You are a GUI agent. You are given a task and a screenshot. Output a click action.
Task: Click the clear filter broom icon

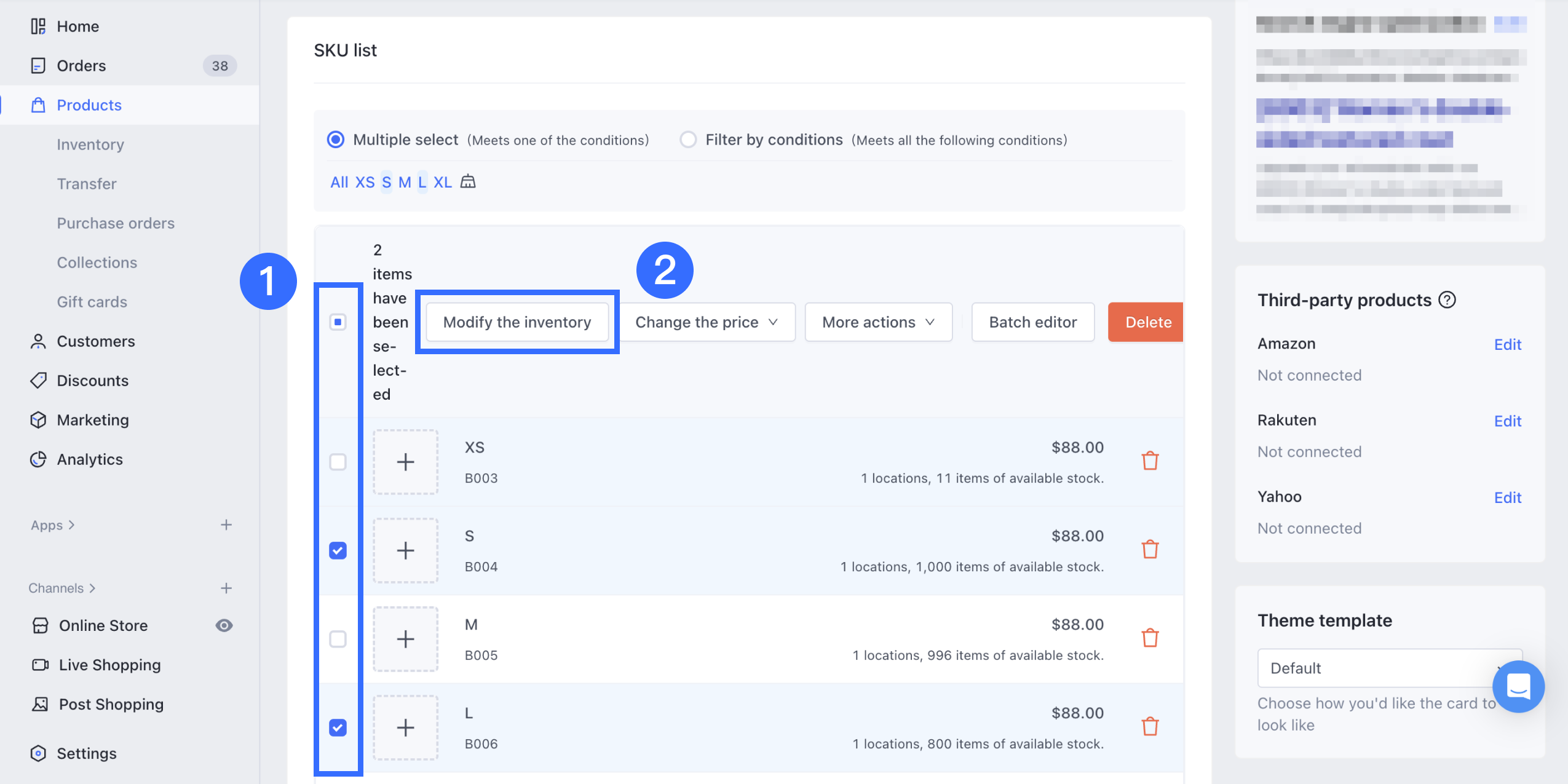click(x=468, y=181)
